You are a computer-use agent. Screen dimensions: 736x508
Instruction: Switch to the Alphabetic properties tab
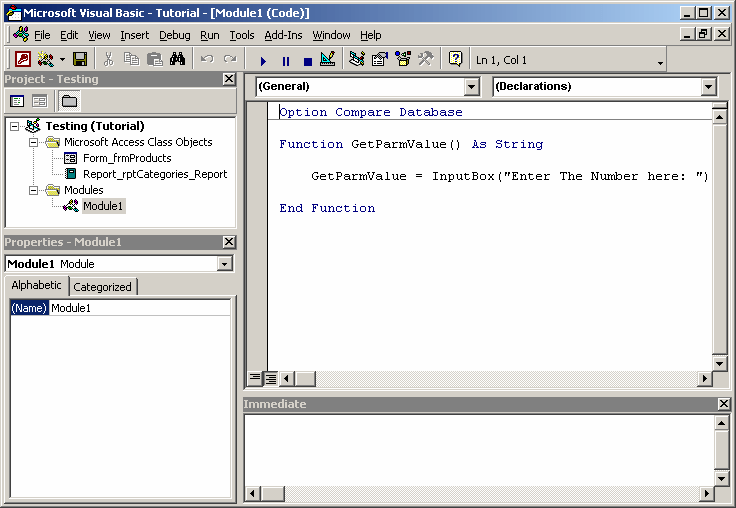pyautogui.click(x=37, y=285)
